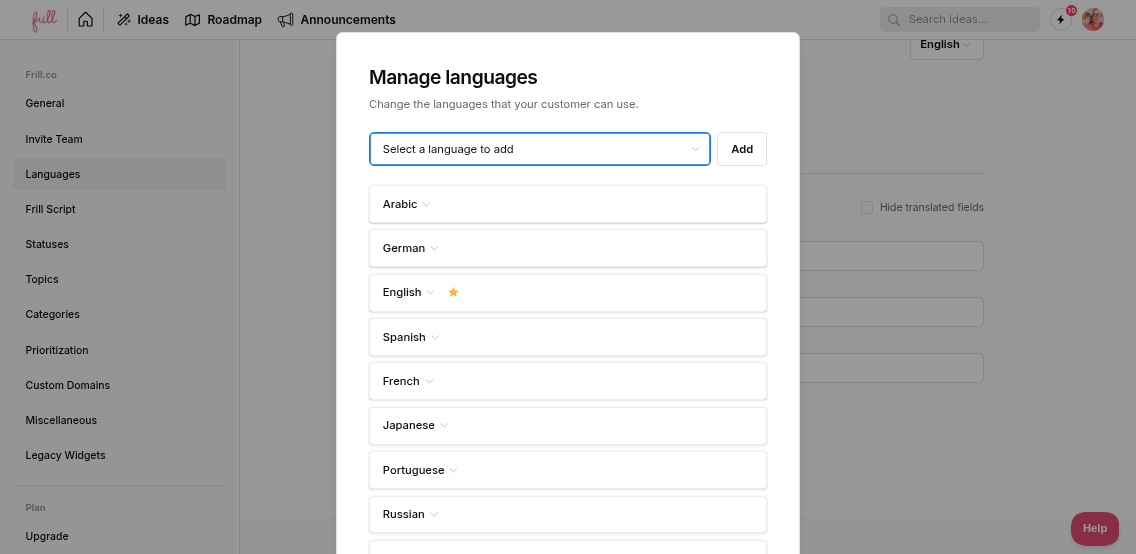
Task: Click the Frill.co section label
Action: (41, 75)
